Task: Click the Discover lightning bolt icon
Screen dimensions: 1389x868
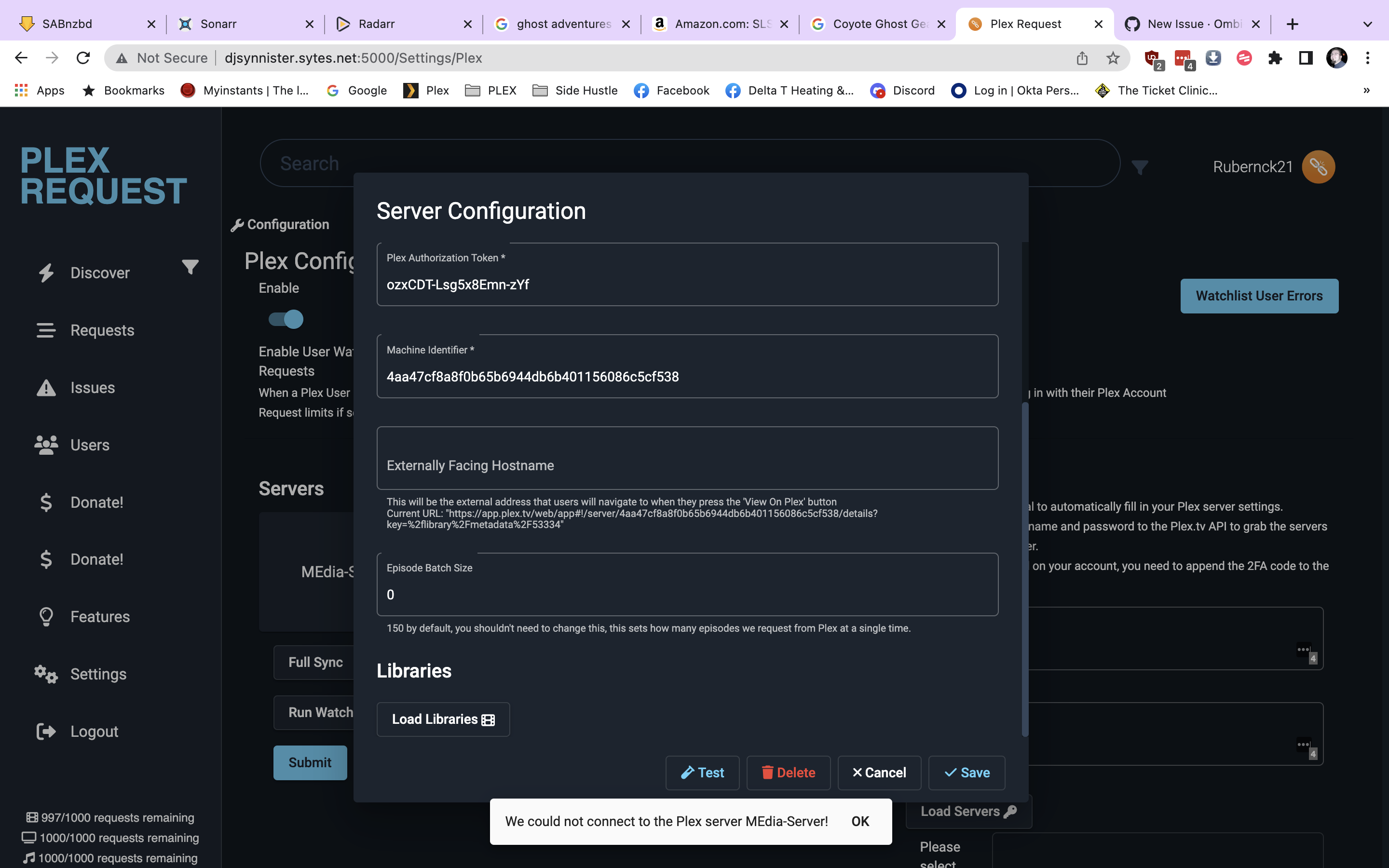Action: 46,272
